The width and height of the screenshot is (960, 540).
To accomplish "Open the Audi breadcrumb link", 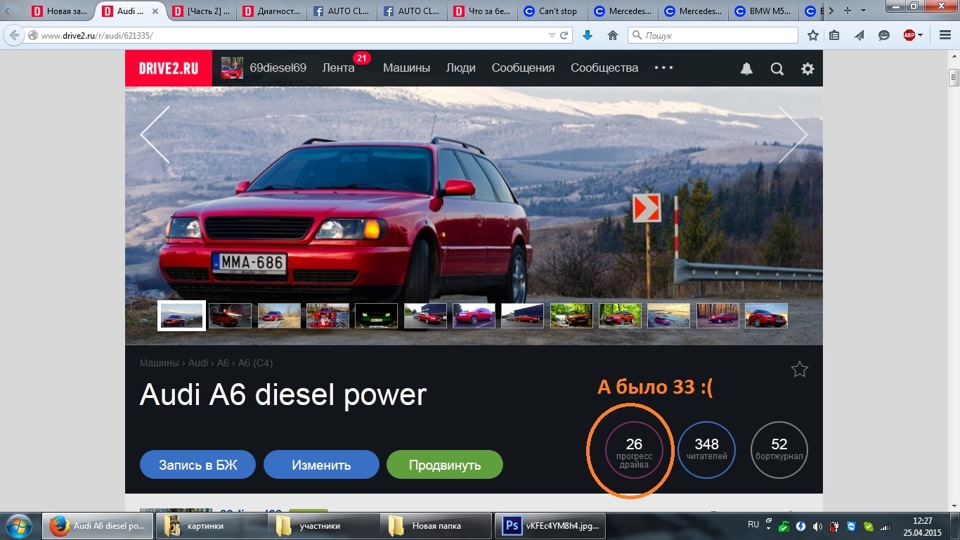I will (198, 363).
